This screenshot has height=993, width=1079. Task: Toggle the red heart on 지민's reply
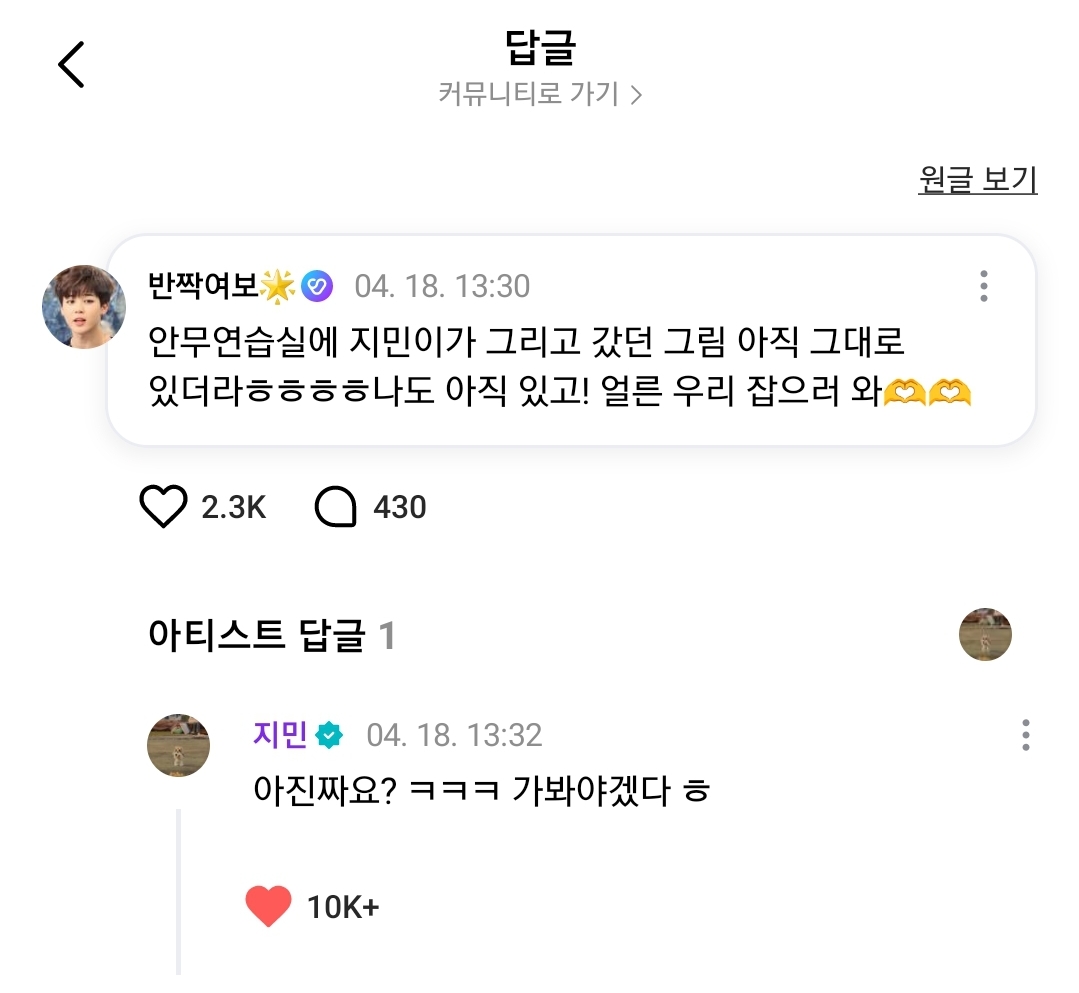point(268,907)
